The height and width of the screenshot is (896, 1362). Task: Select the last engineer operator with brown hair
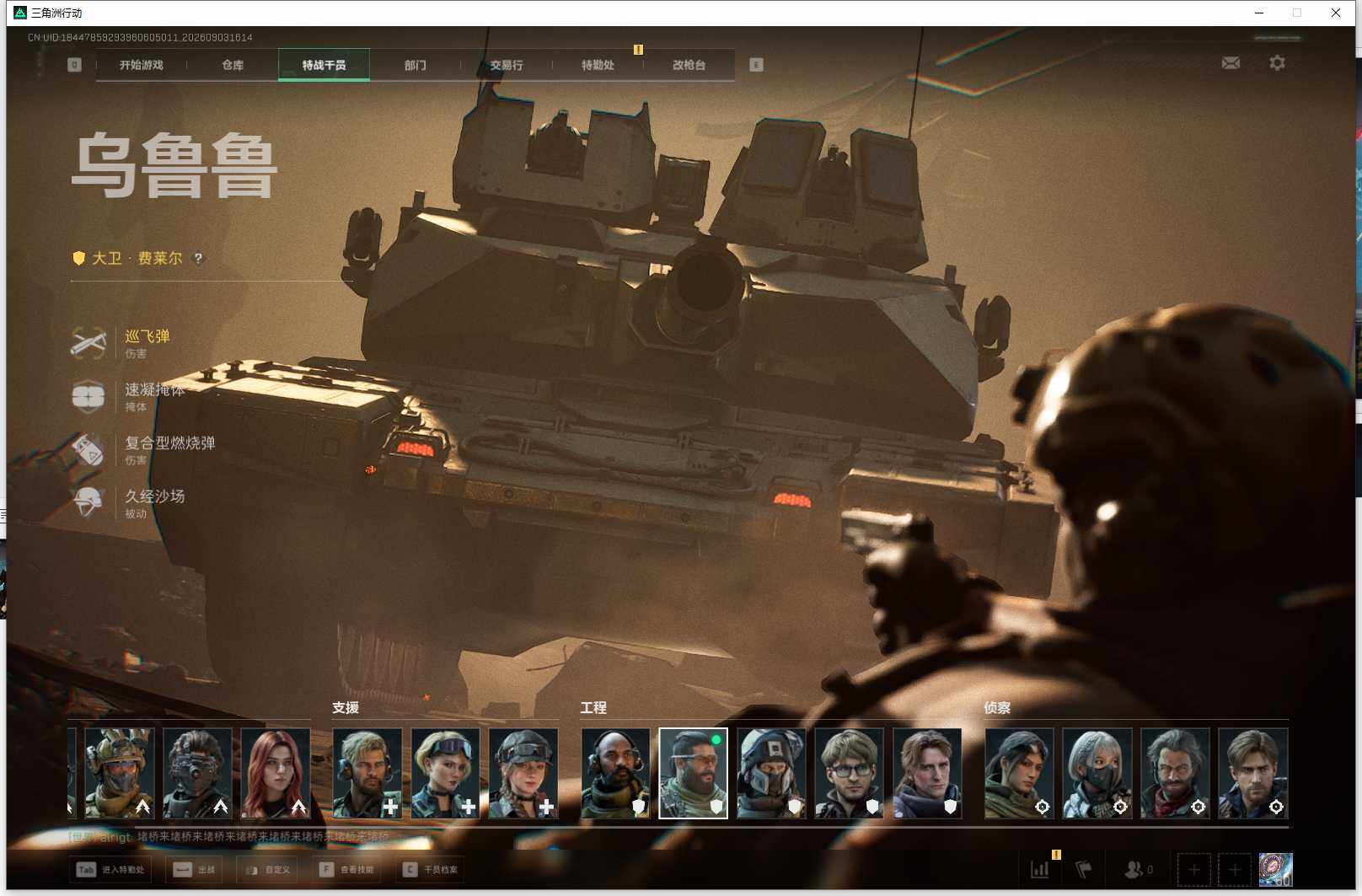pyautogui.click(x=927, y=774)
